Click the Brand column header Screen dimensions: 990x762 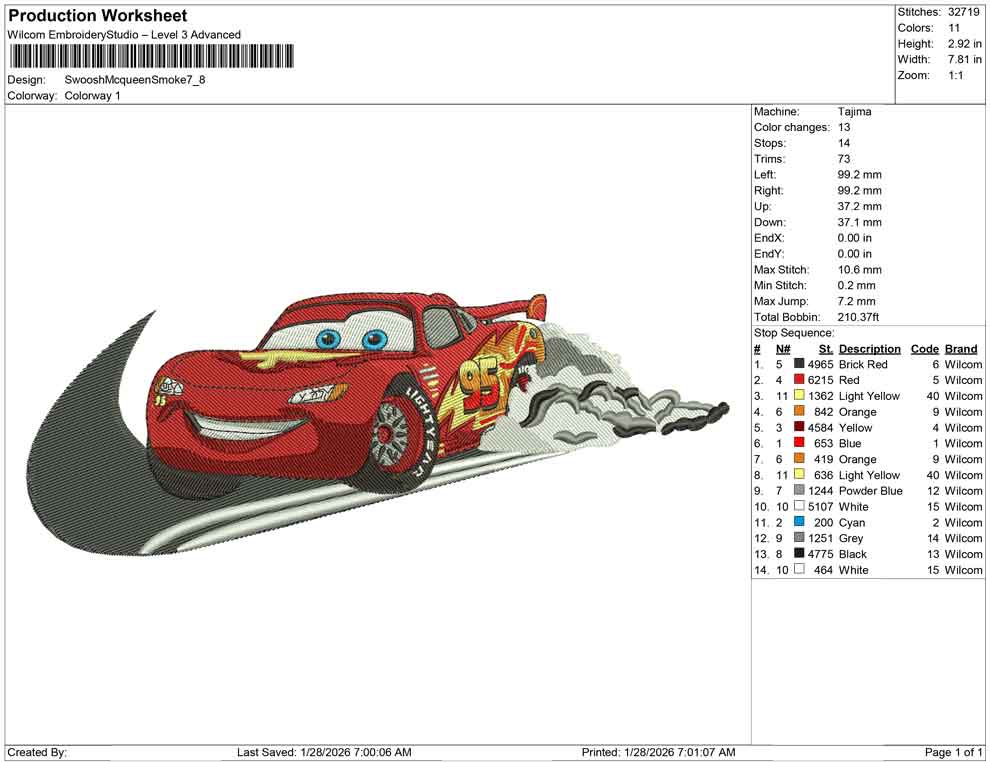tap(960, 348)
